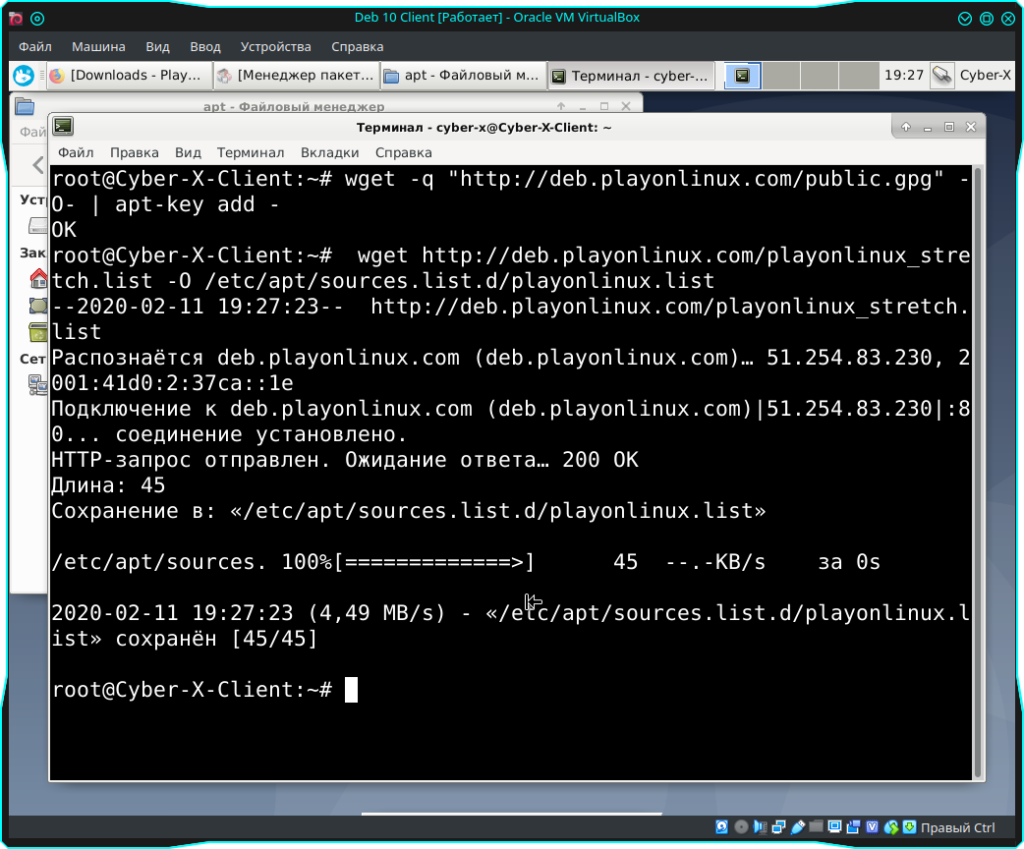Click the terminal window icon in title bar

[x=63, y=127]
